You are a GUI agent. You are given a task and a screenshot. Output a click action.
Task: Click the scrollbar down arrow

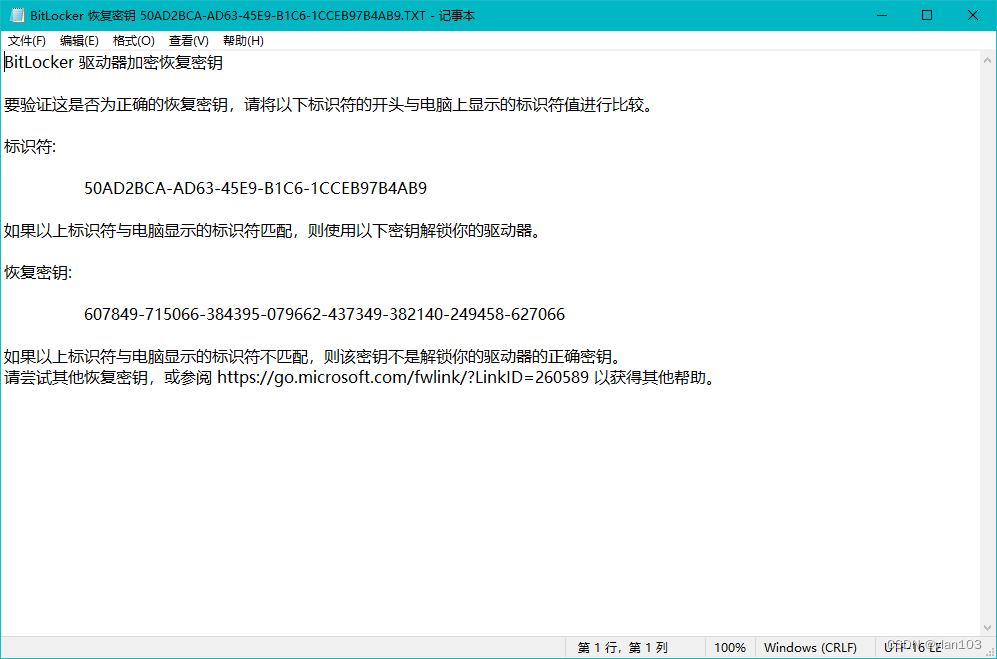pyautogui.click(x=987, y=627)
